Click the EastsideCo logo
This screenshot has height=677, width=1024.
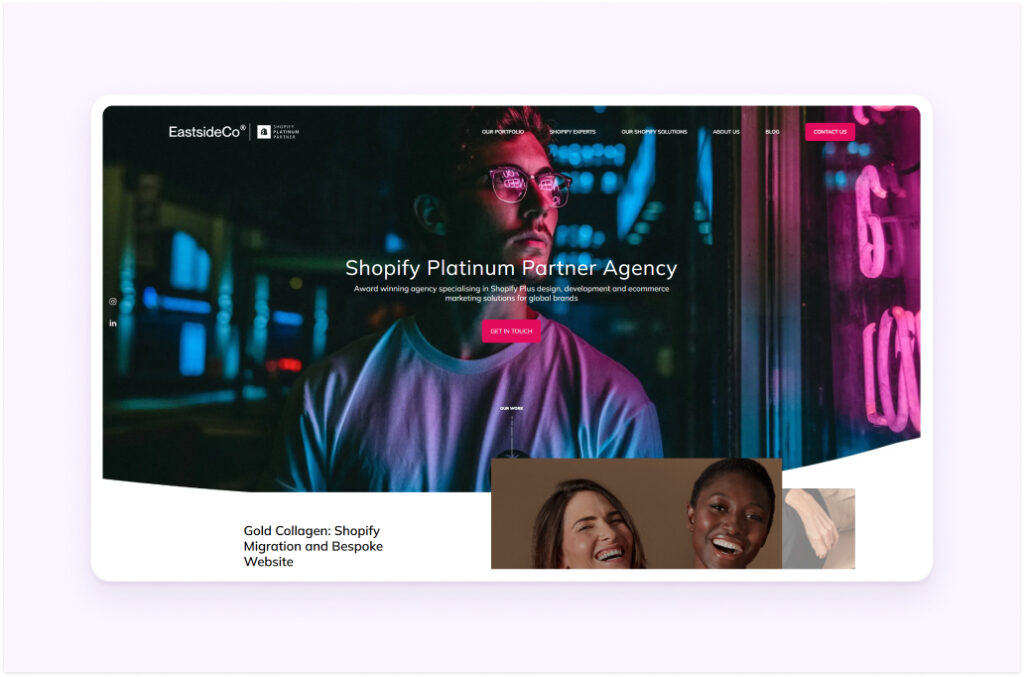click(x=207, y=132)
